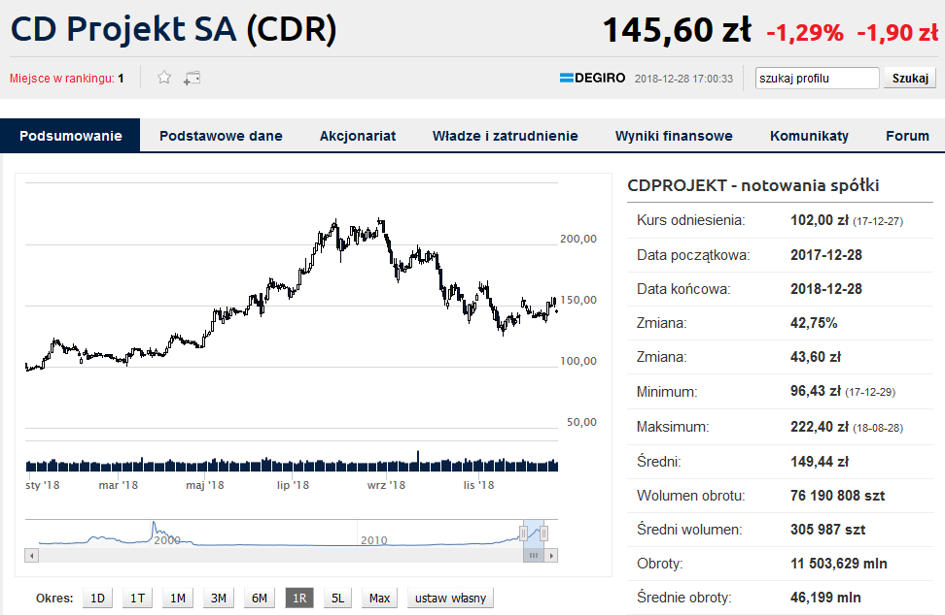Click the navigator scrollbar thumb
Screen dimensions: 945x615
pyautogui.click(x=533, y=555)
